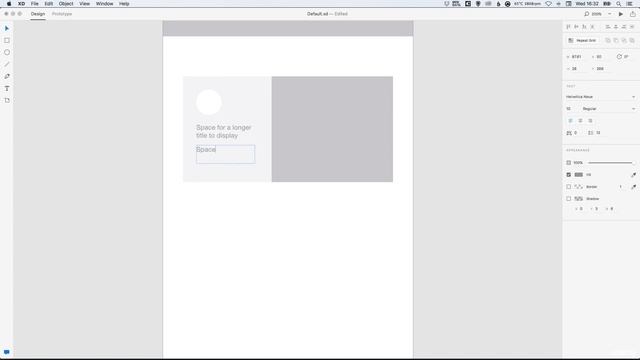Open the Window menu

point(104,4)
